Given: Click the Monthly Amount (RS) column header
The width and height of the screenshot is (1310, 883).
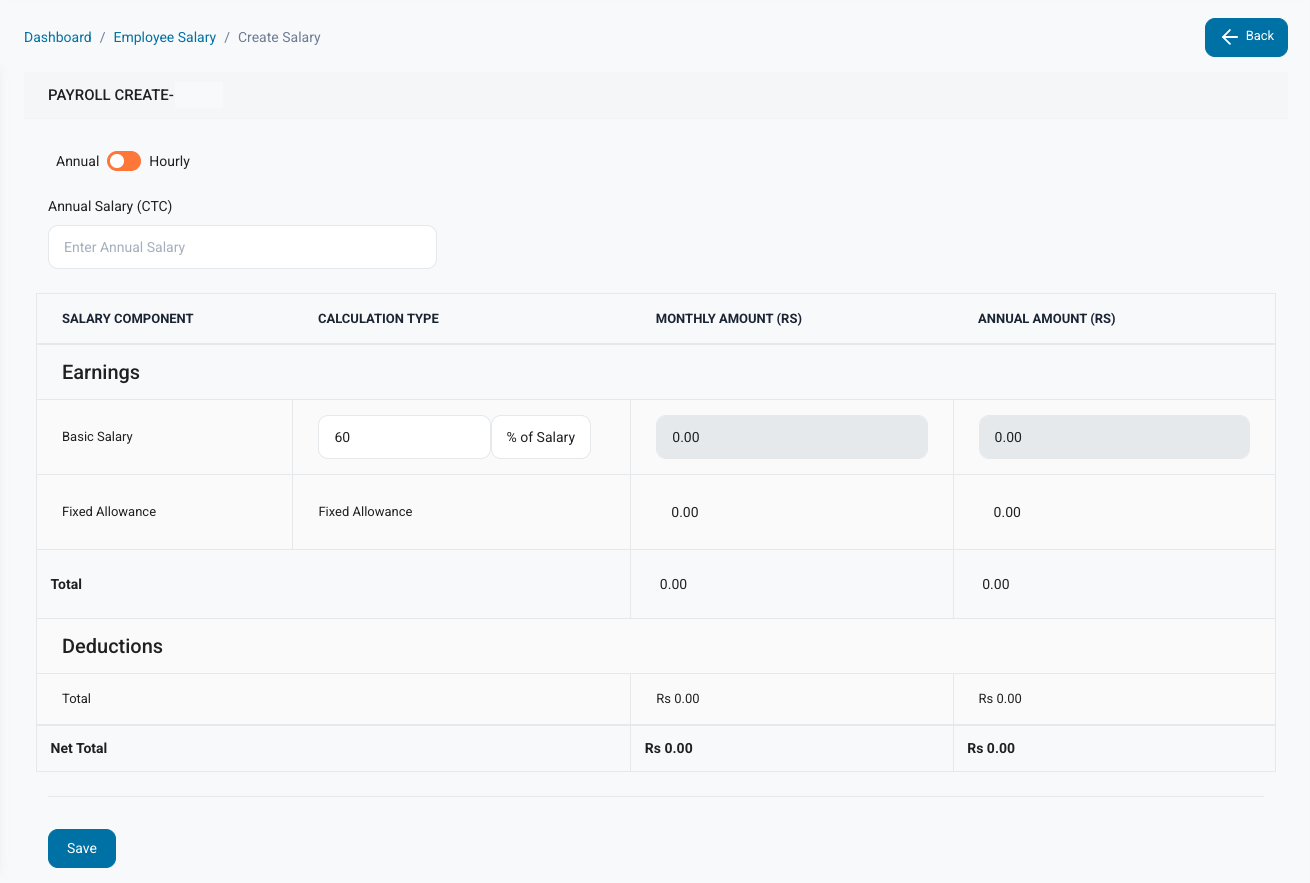Looking at the screenshot, I should 728,319.
